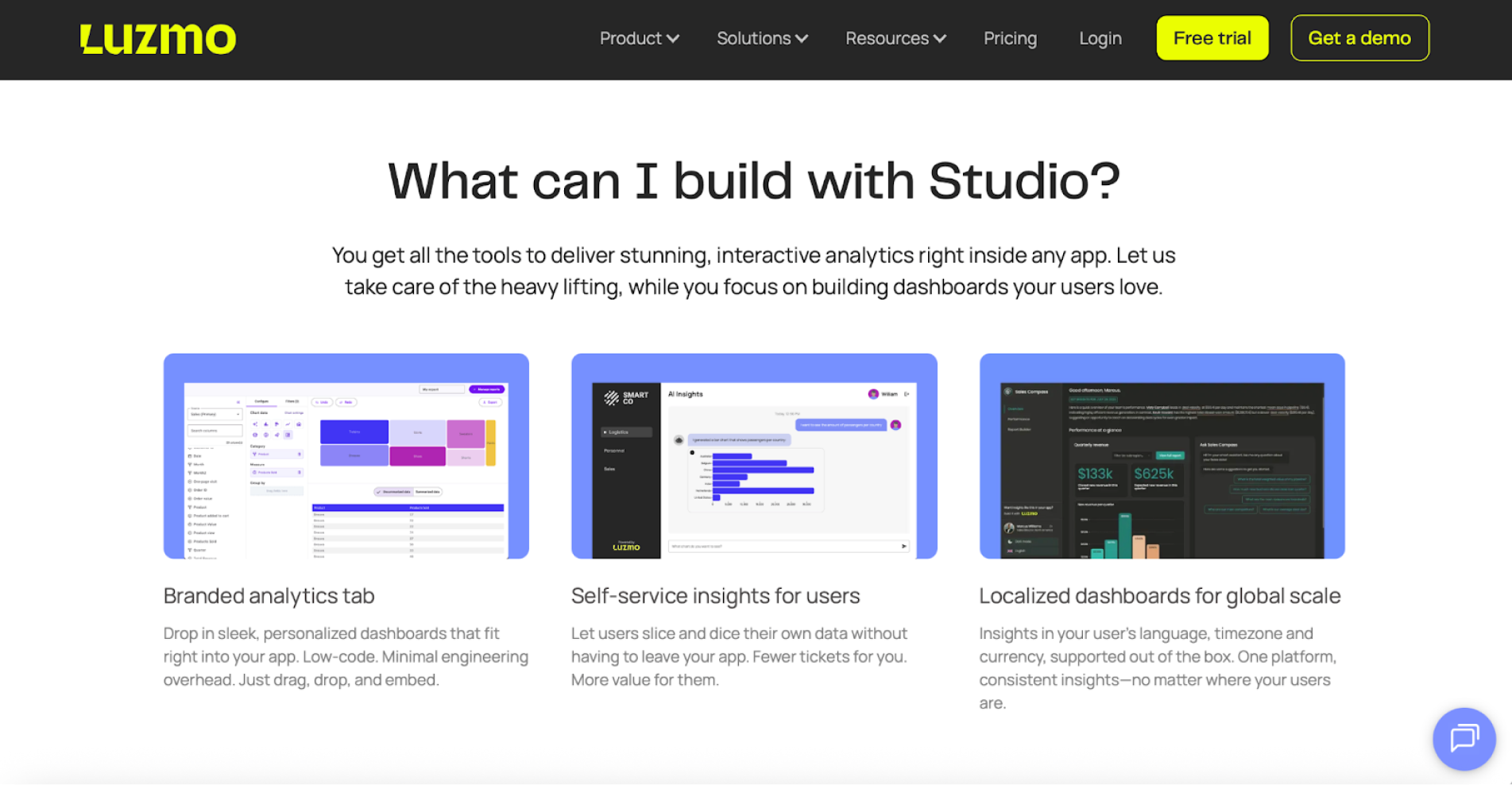Open the Sales (Primary) source dropdown
The height and width of the screenshot is (785, 1512).
(215, 415)
